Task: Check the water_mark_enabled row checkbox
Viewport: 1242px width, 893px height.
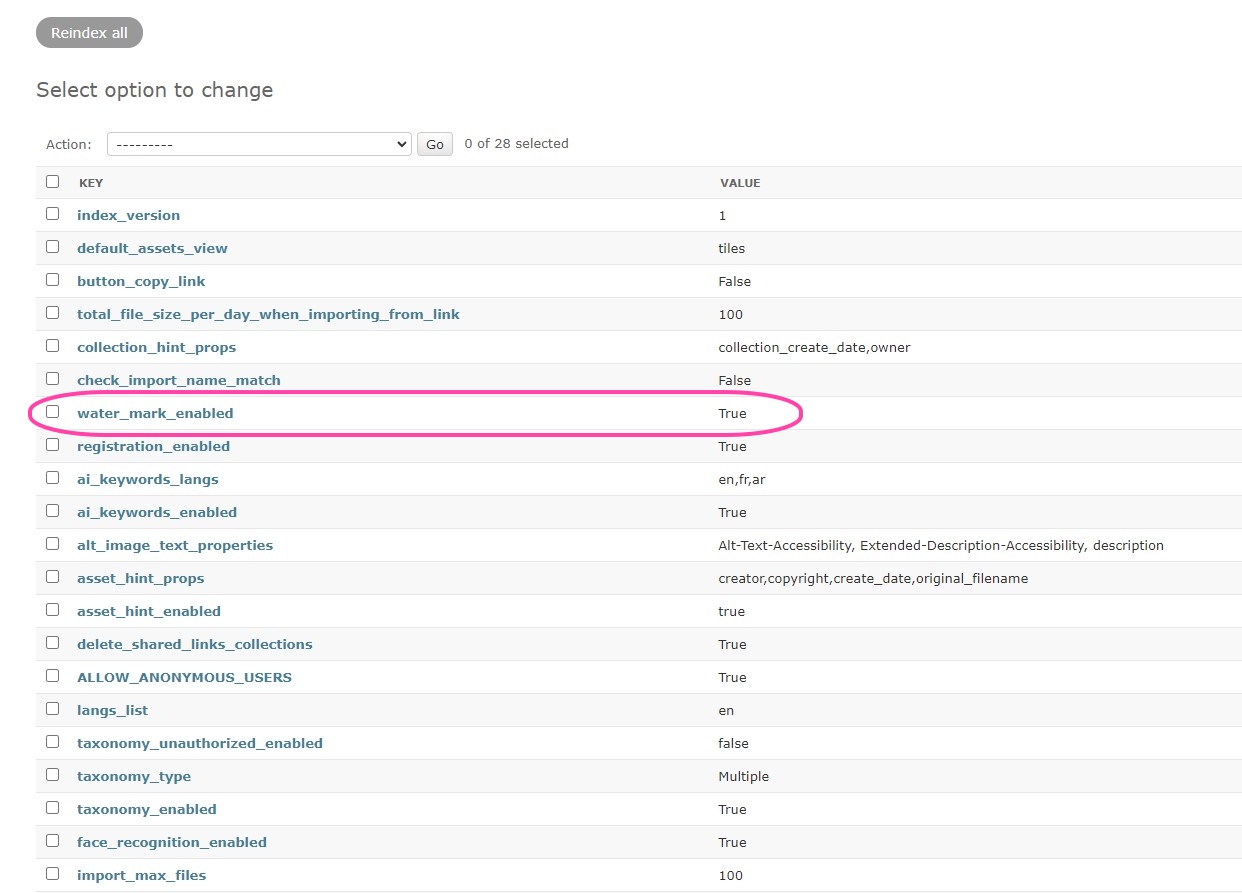Action: [x=52, y=412]
